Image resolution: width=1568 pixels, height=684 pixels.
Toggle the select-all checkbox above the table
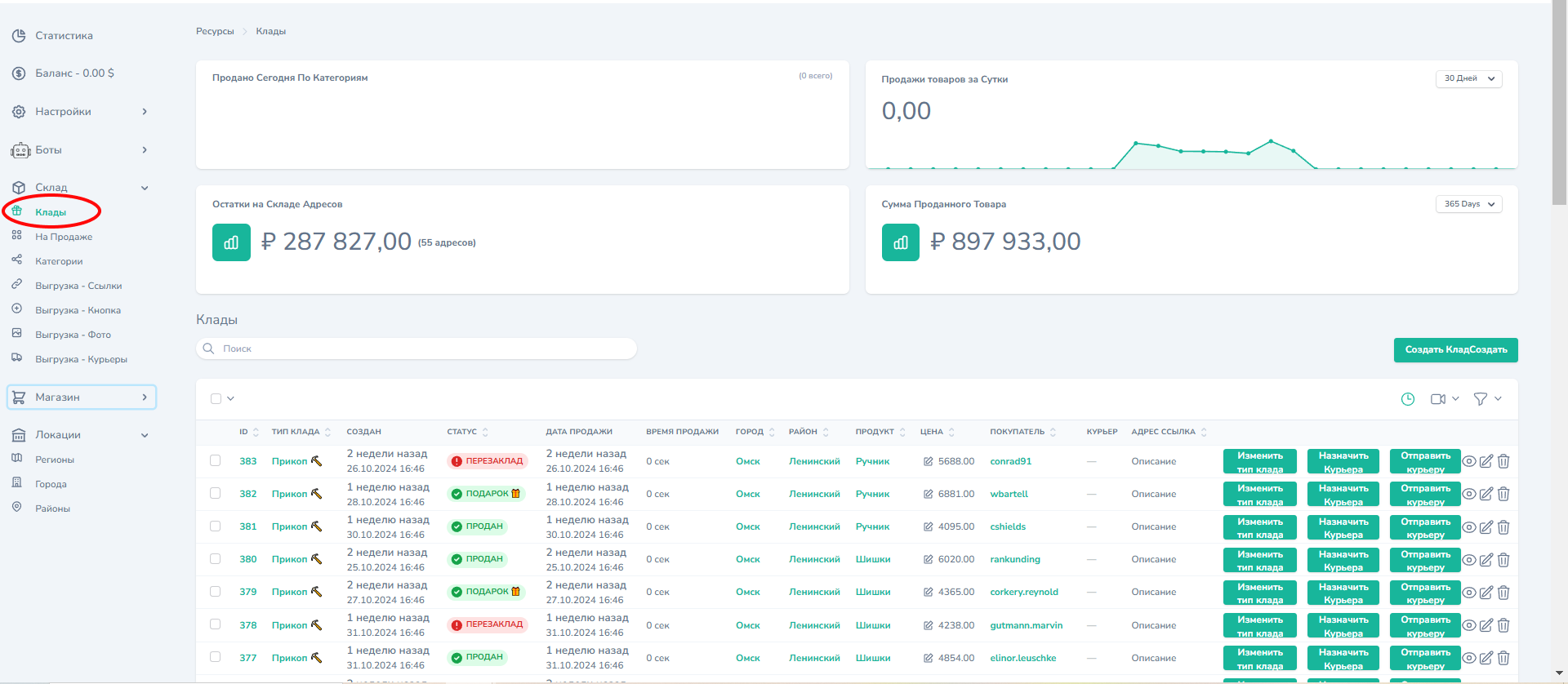click(216, 398)
